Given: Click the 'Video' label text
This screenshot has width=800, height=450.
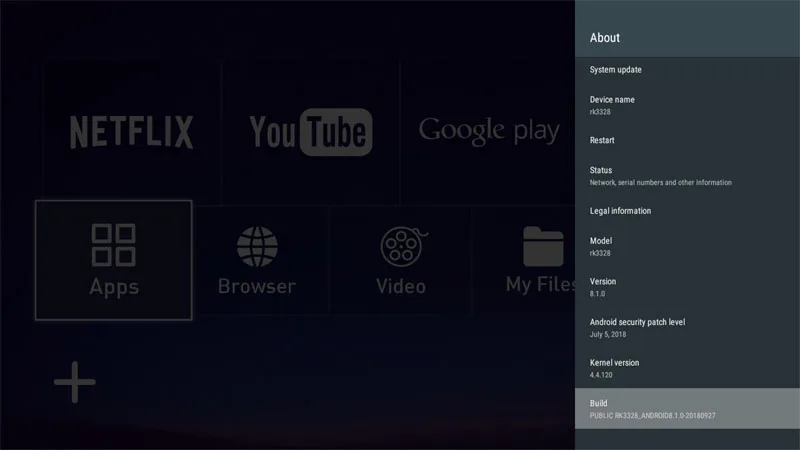Looking at the screenshot, I should (401, 286).
